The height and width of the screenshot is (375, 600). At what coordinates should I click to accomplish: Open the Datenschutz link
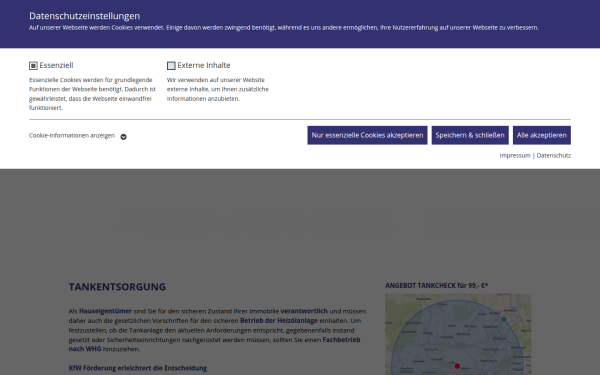(x=554, y=155)
